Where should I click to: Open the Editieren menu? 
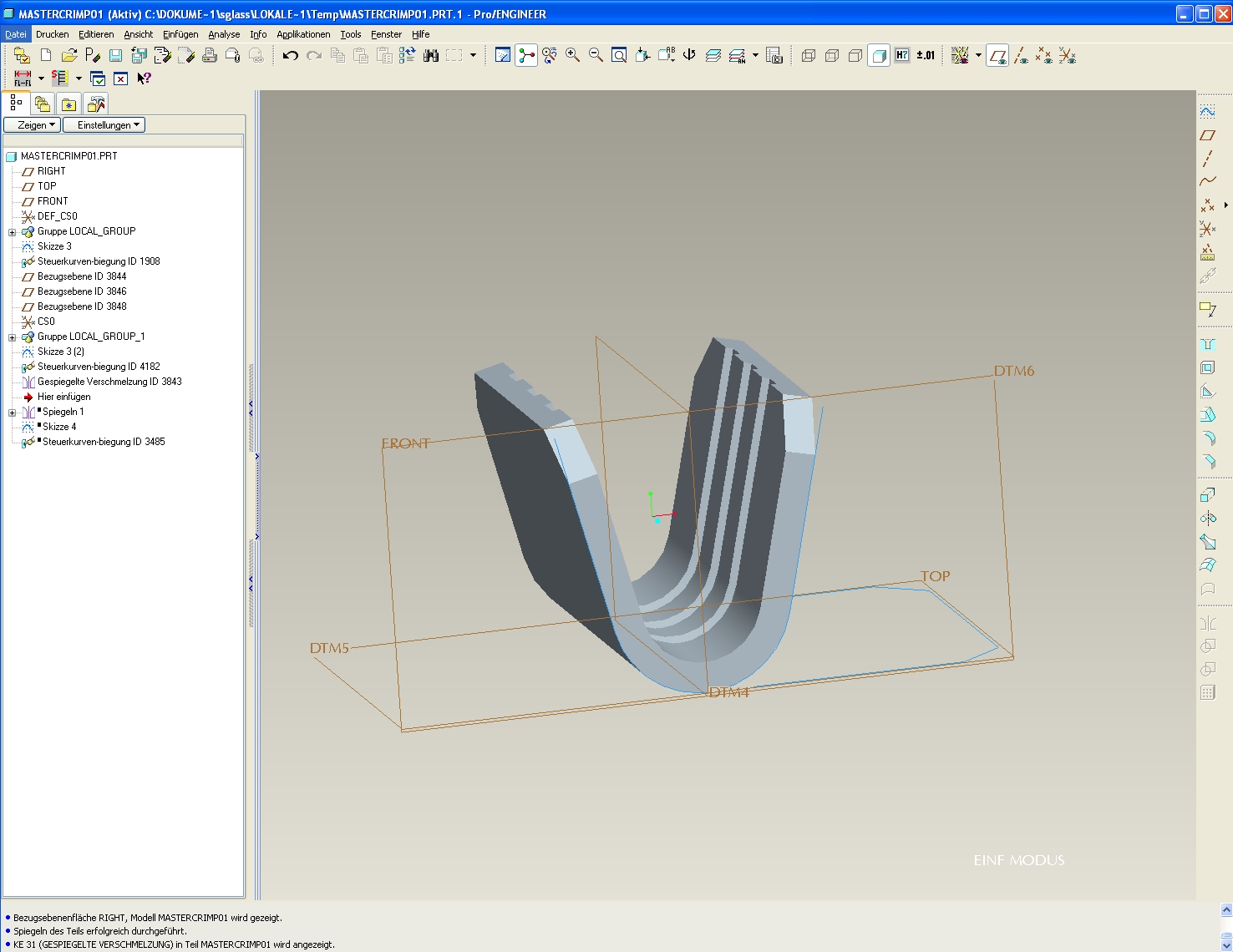pos(96,34)
